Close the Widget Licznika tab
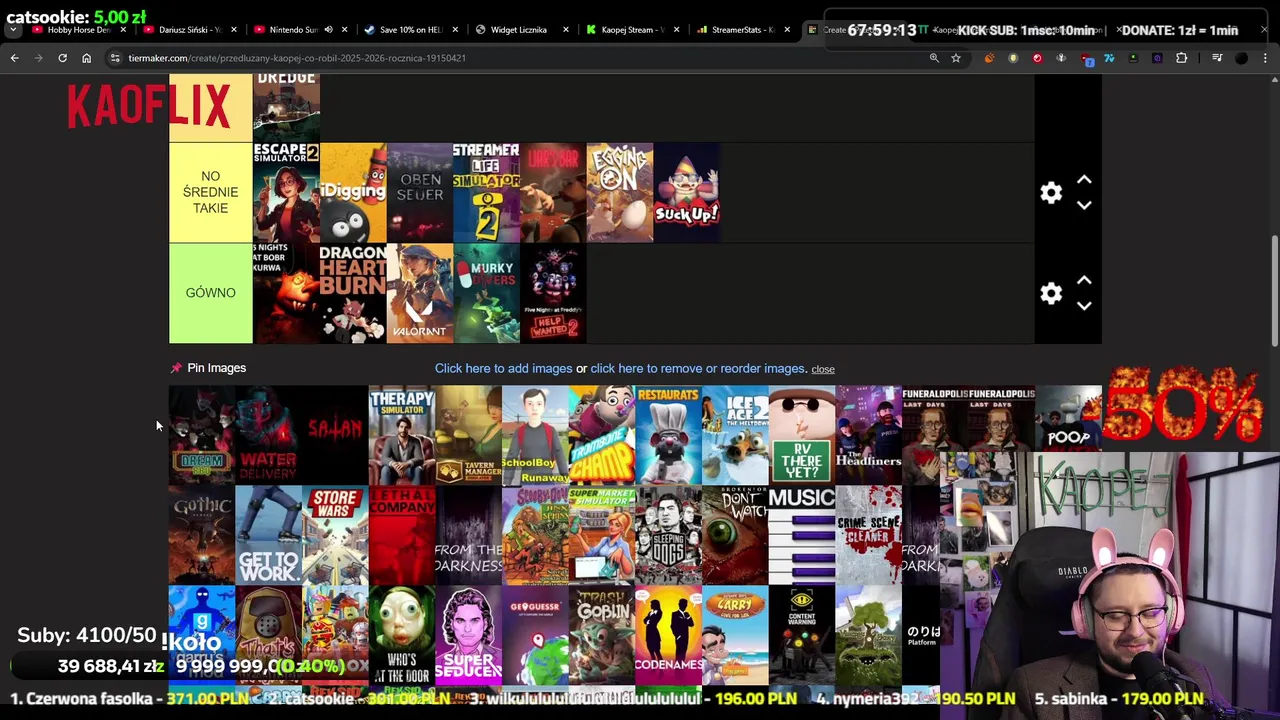Screen dimensions: 1280x720 coord(565,30)
